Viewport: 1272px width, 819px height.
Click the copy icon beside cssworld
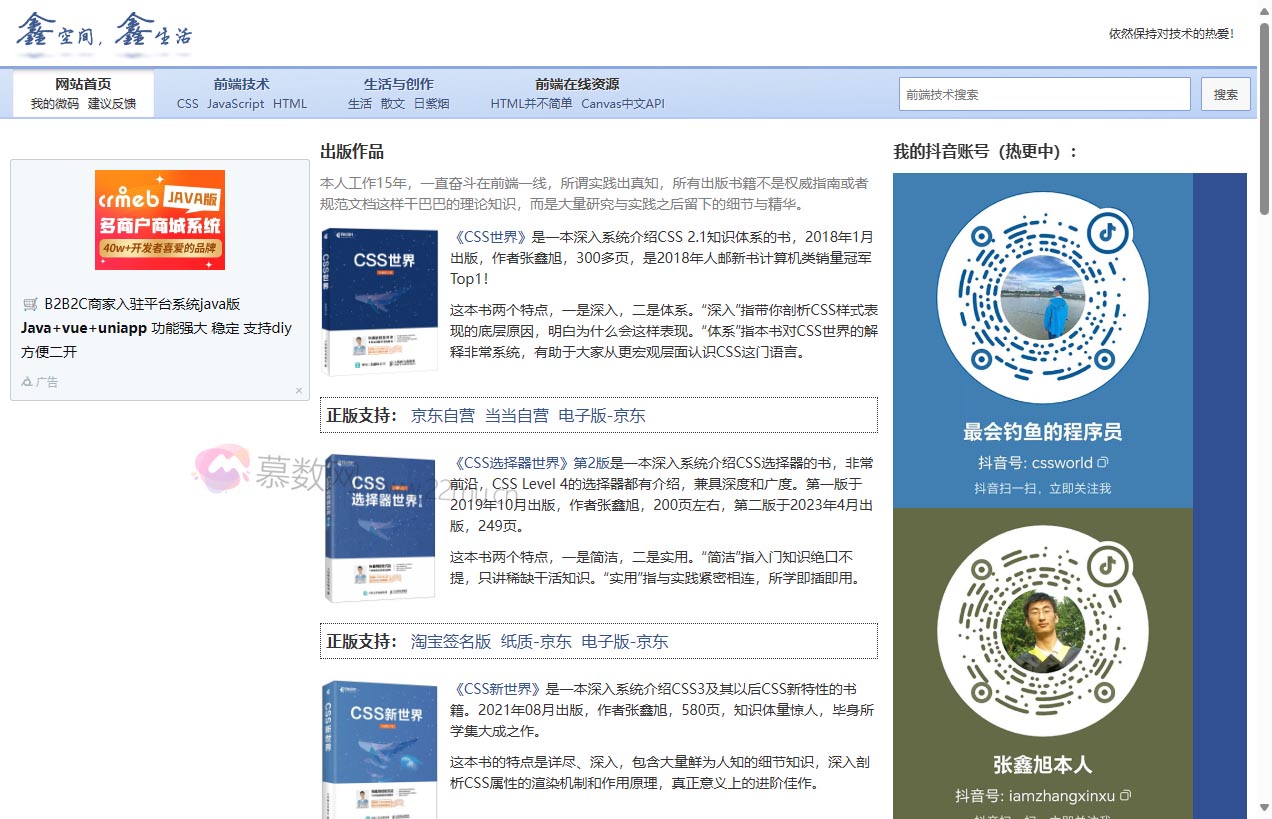[1103, 463]
